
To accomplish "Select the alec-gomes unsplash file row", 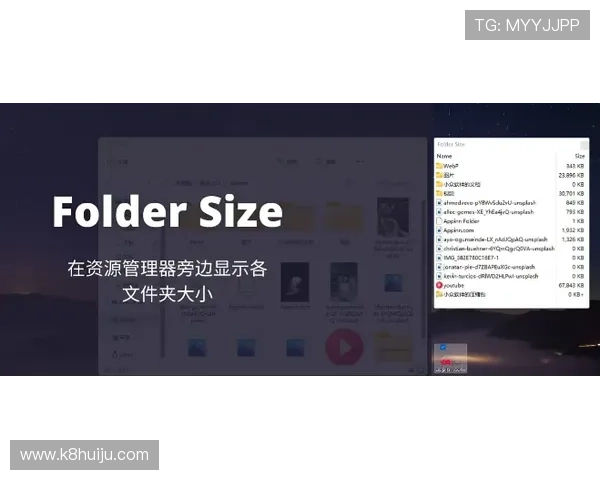I will (510, 212).
